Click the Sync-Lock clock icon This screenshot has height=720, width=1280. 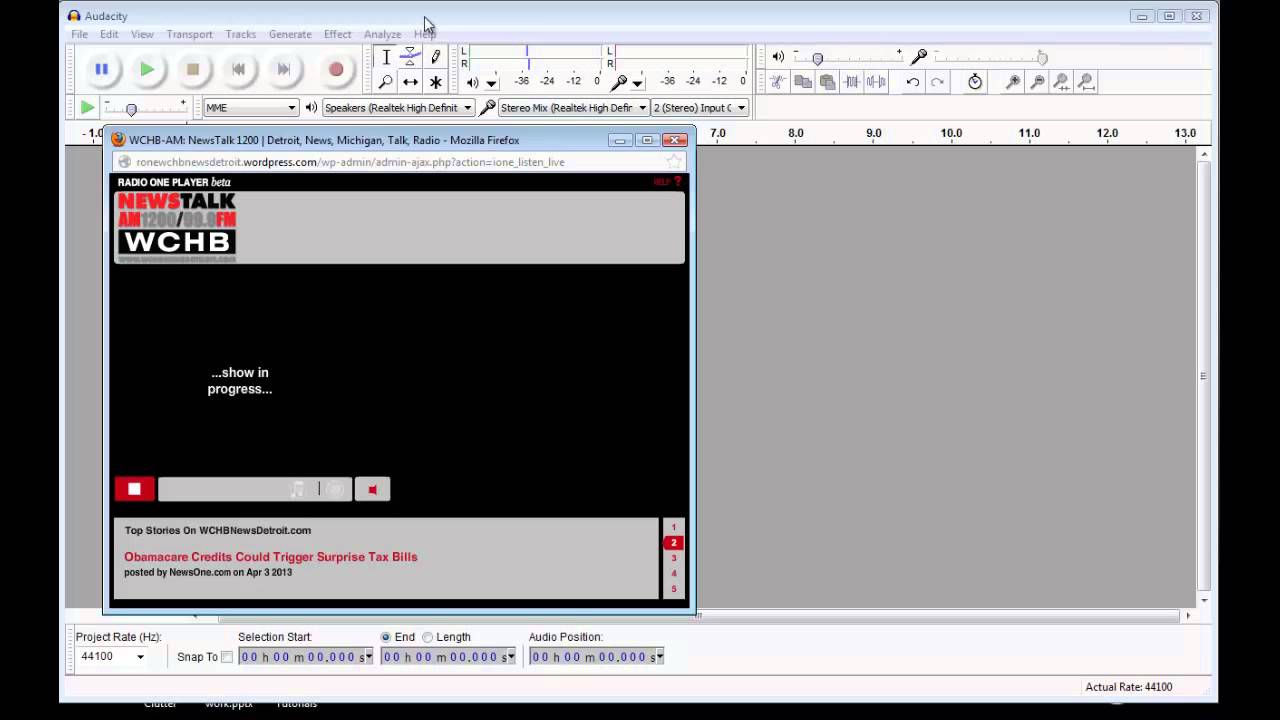975,82
